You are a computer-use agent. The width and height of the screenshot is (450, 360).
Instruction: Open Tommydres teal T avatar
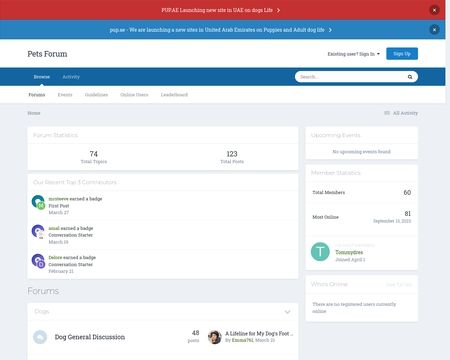coord(320,252)
